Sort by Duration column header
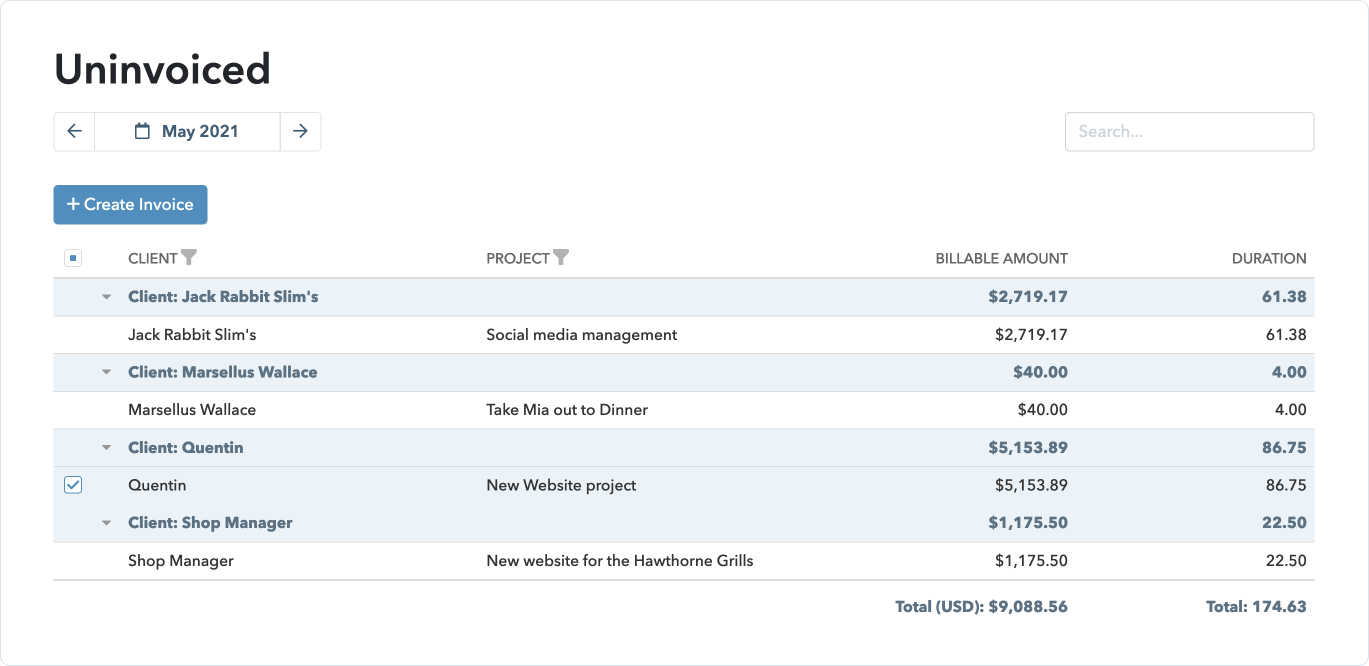This screenshot has width=1369, height=666. coord(1269,258)
